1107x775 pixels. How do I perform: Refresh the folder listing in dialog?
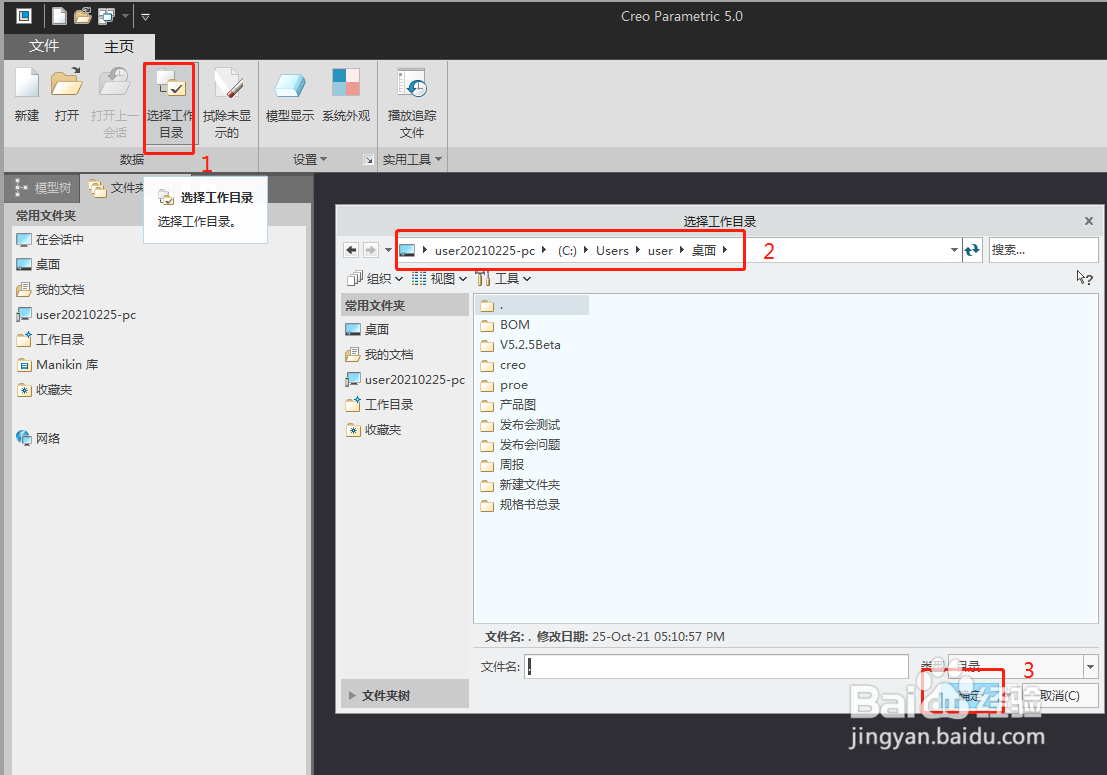pyautogui.click(x=973, y=250)
